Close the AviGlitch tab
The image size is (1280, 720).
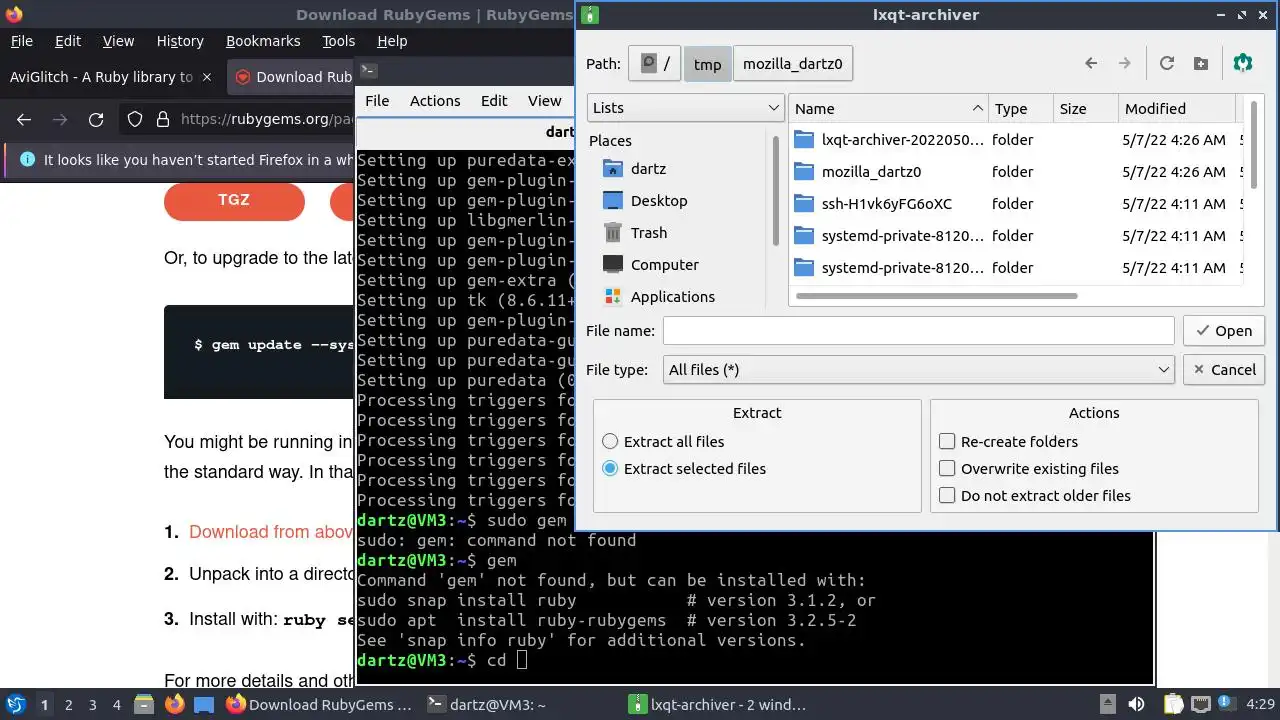pyautogui.click(x=207, y=77)
